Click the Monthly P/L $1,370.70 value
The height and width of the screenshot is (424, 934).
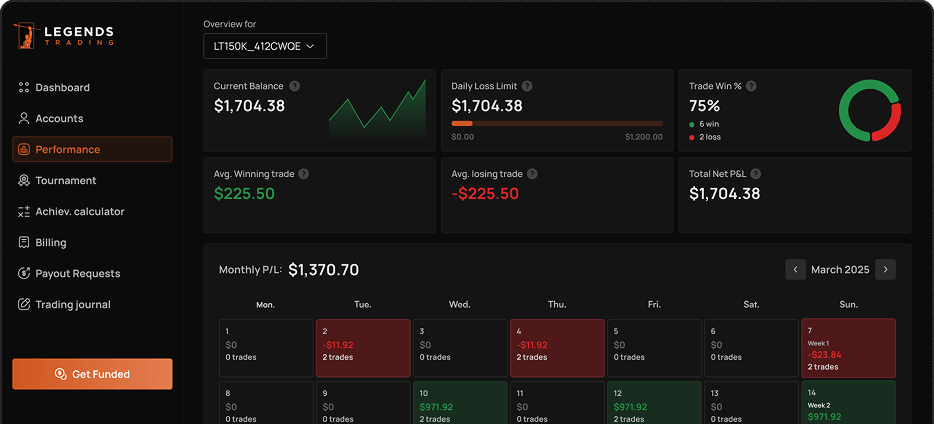(x=323, y=270)
